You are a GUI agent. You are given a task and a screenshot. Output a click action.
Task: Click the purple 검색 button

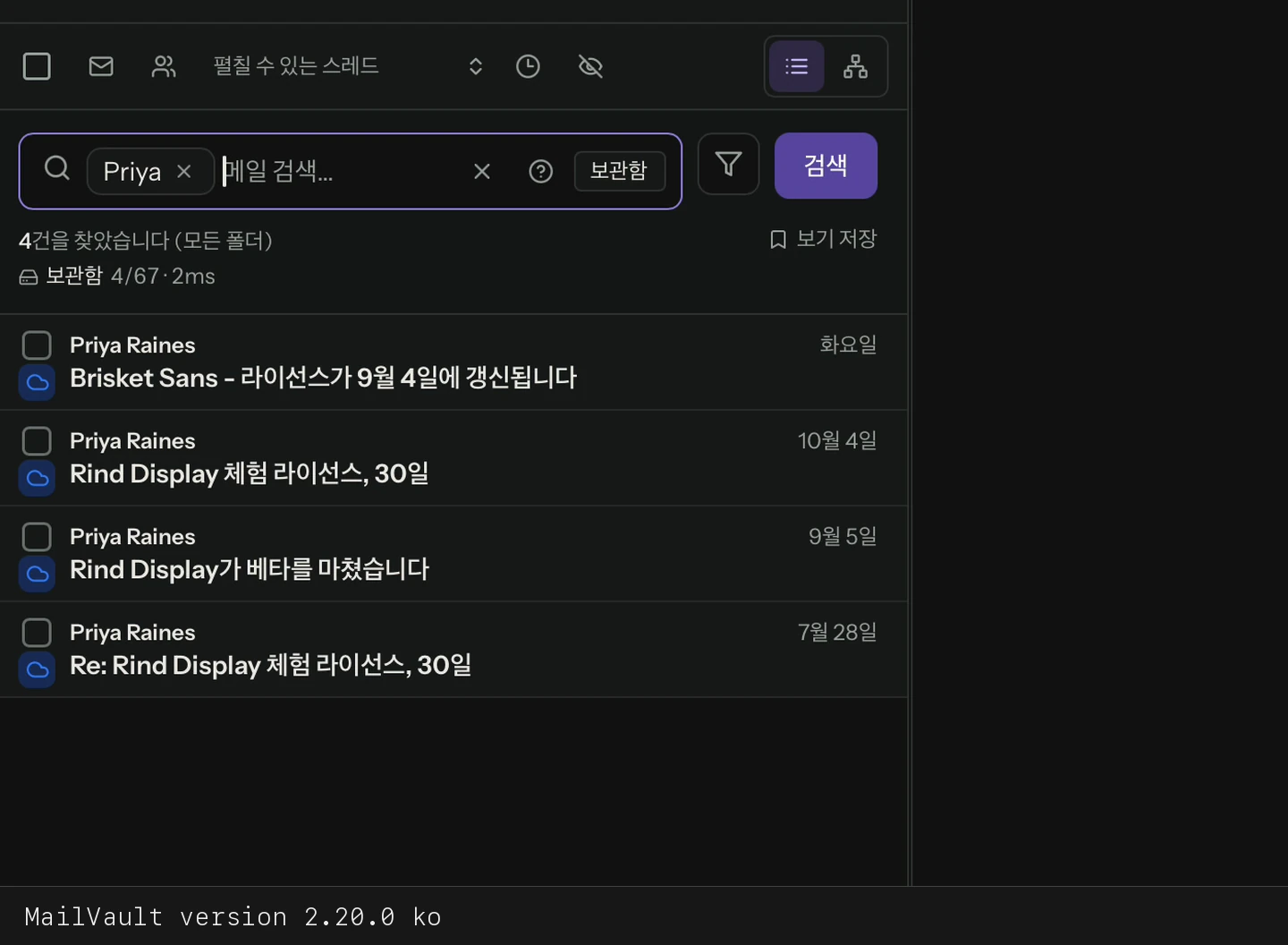click(826, 166)
